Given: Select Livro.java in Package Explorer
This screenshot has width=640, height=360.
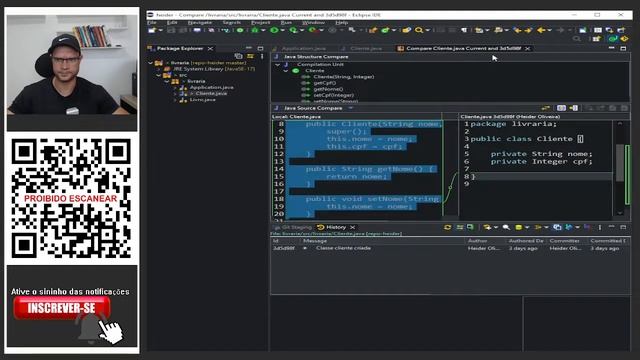Looking at the screenshot, I should [x=202, y=100].
